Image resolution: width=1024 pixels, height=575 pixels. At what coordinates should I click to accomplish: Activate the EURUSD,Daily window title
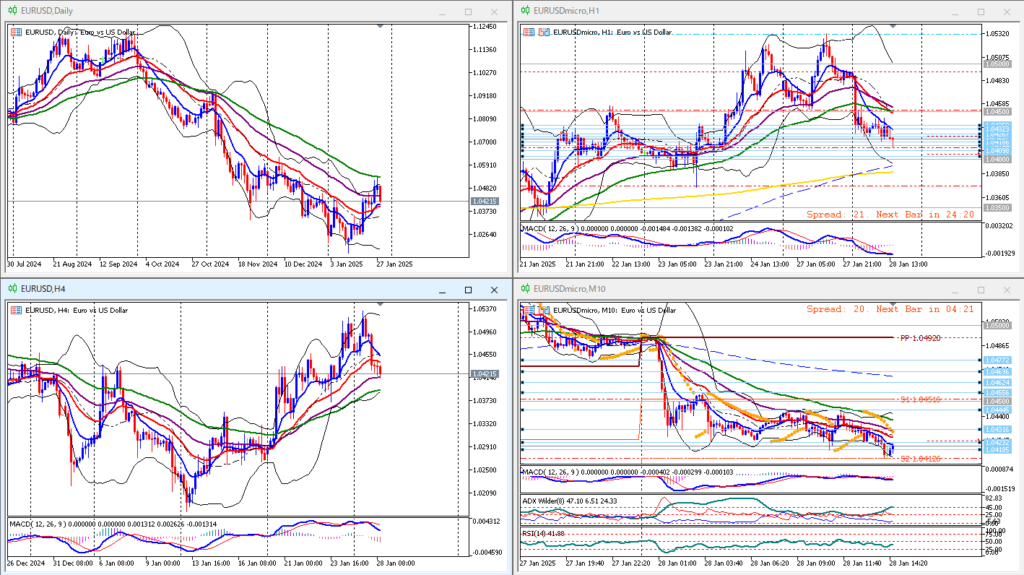tap(47, 11)
